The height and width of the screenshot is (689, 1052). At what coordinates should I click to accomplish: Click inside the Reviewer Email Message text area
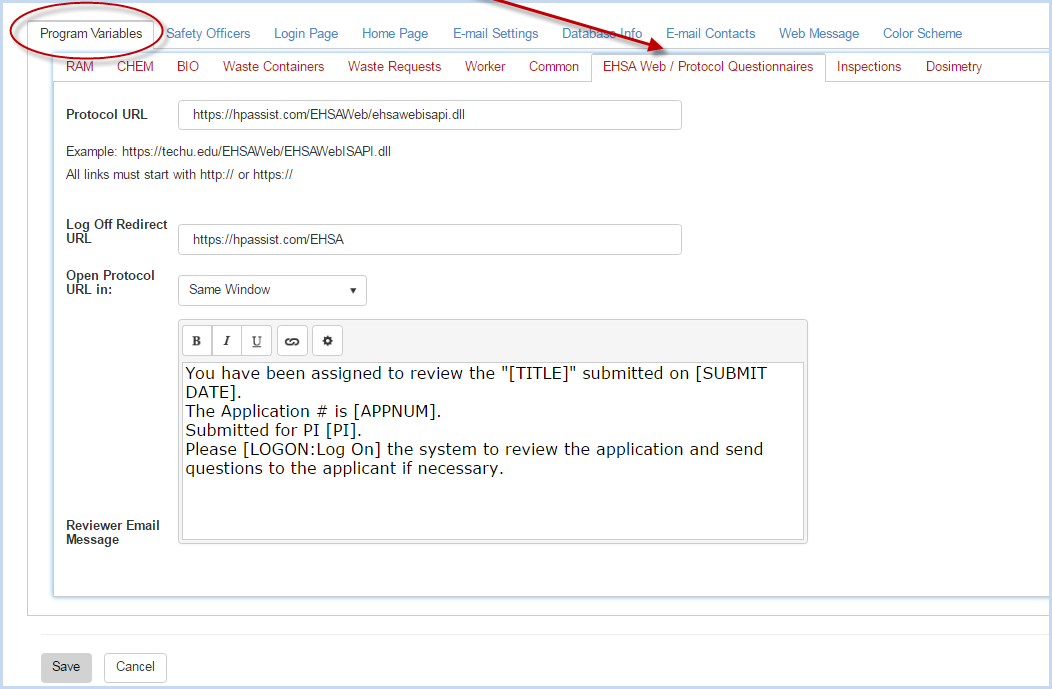(493, 451)
